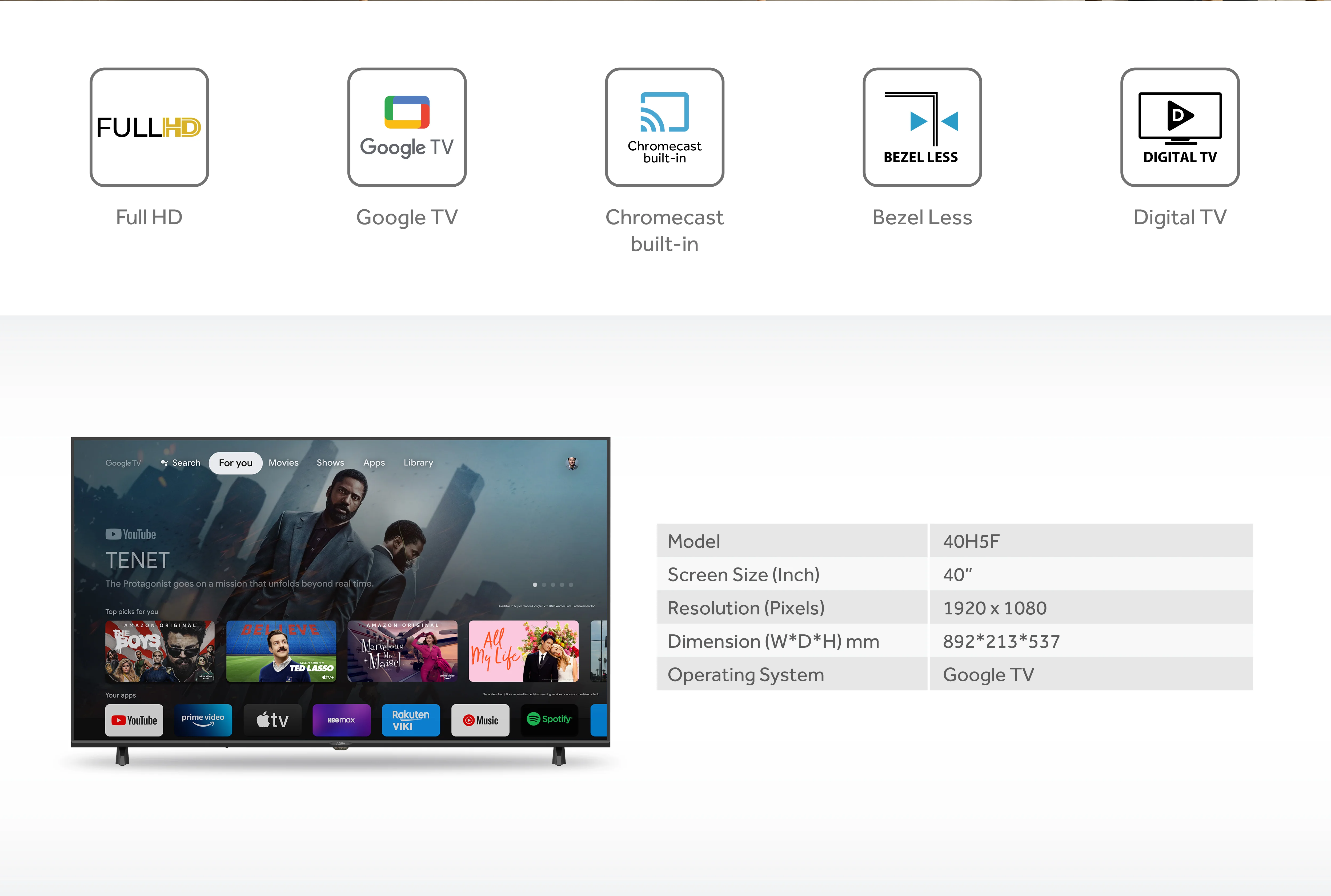This screenshot has width=1331, height=896.
Task: Open the YouTube Music app tile
Action: pyautogui.click(x=480, y=720)
